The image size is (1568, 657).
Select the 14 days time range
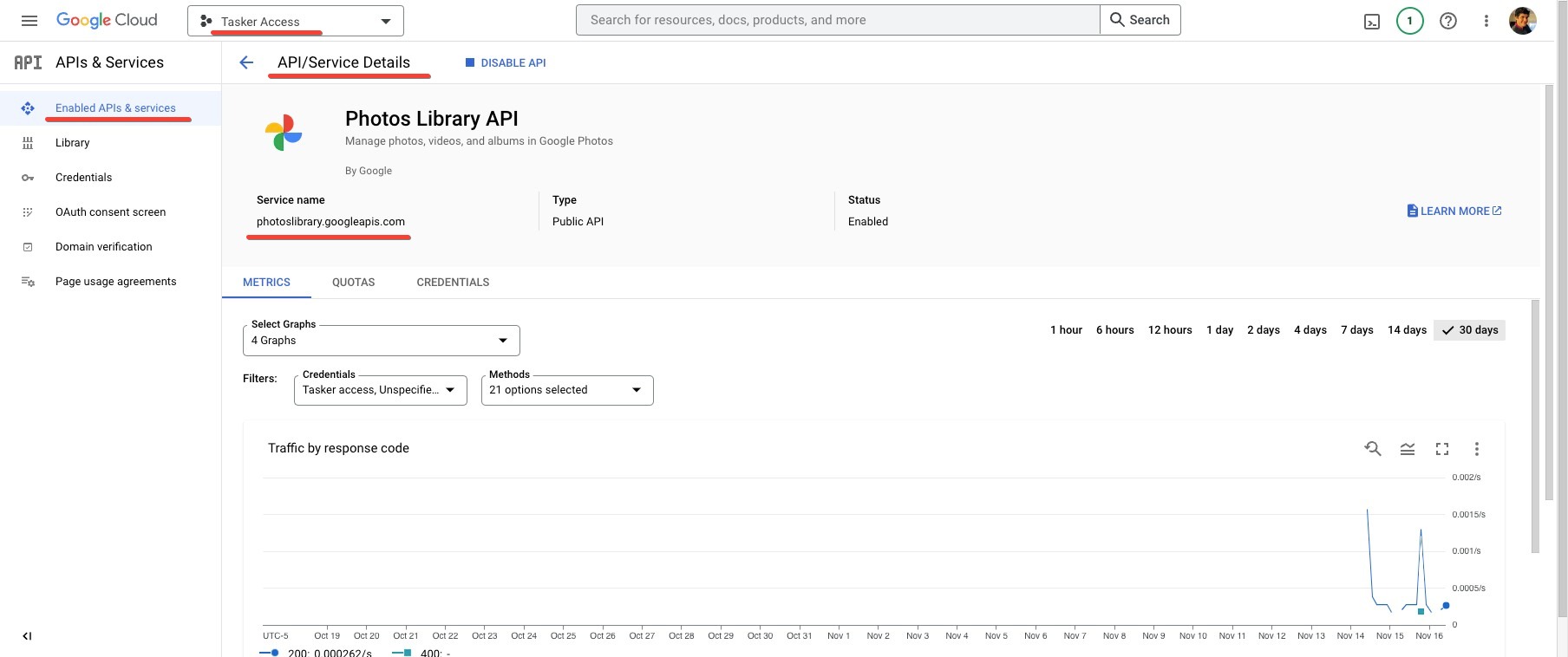click(1407, 330)
